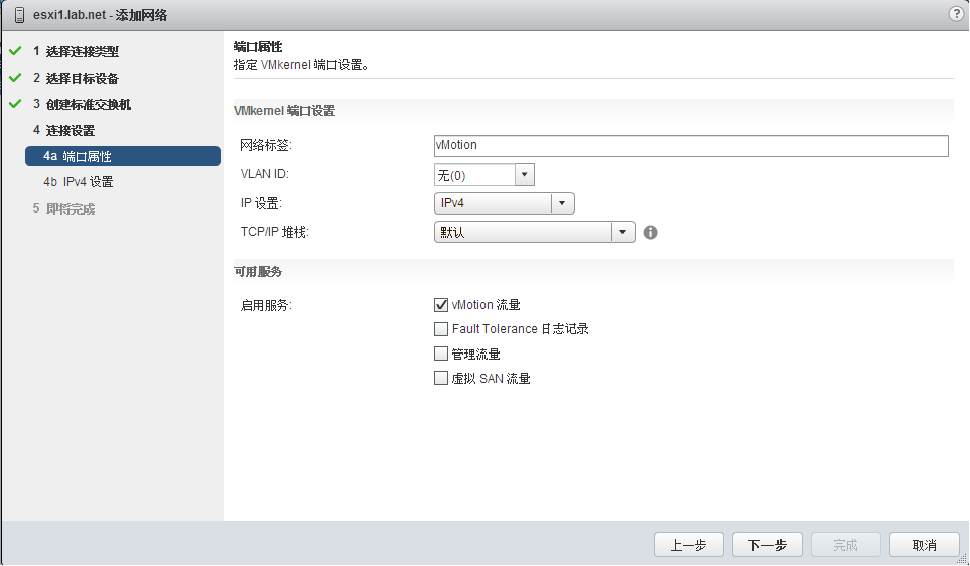Select step 4 连接设置
Image resolution: width=970 pixels, height=566 pixels.
point(64,130)
